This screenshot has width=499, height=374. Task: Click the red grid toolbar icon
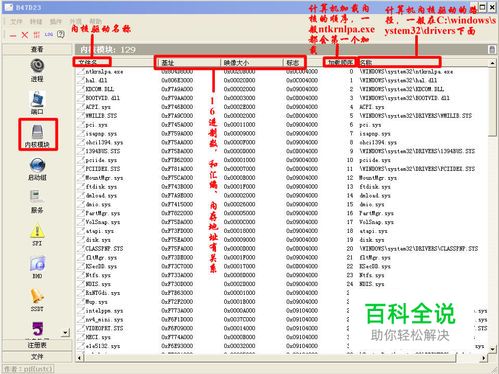click(37, 35)
